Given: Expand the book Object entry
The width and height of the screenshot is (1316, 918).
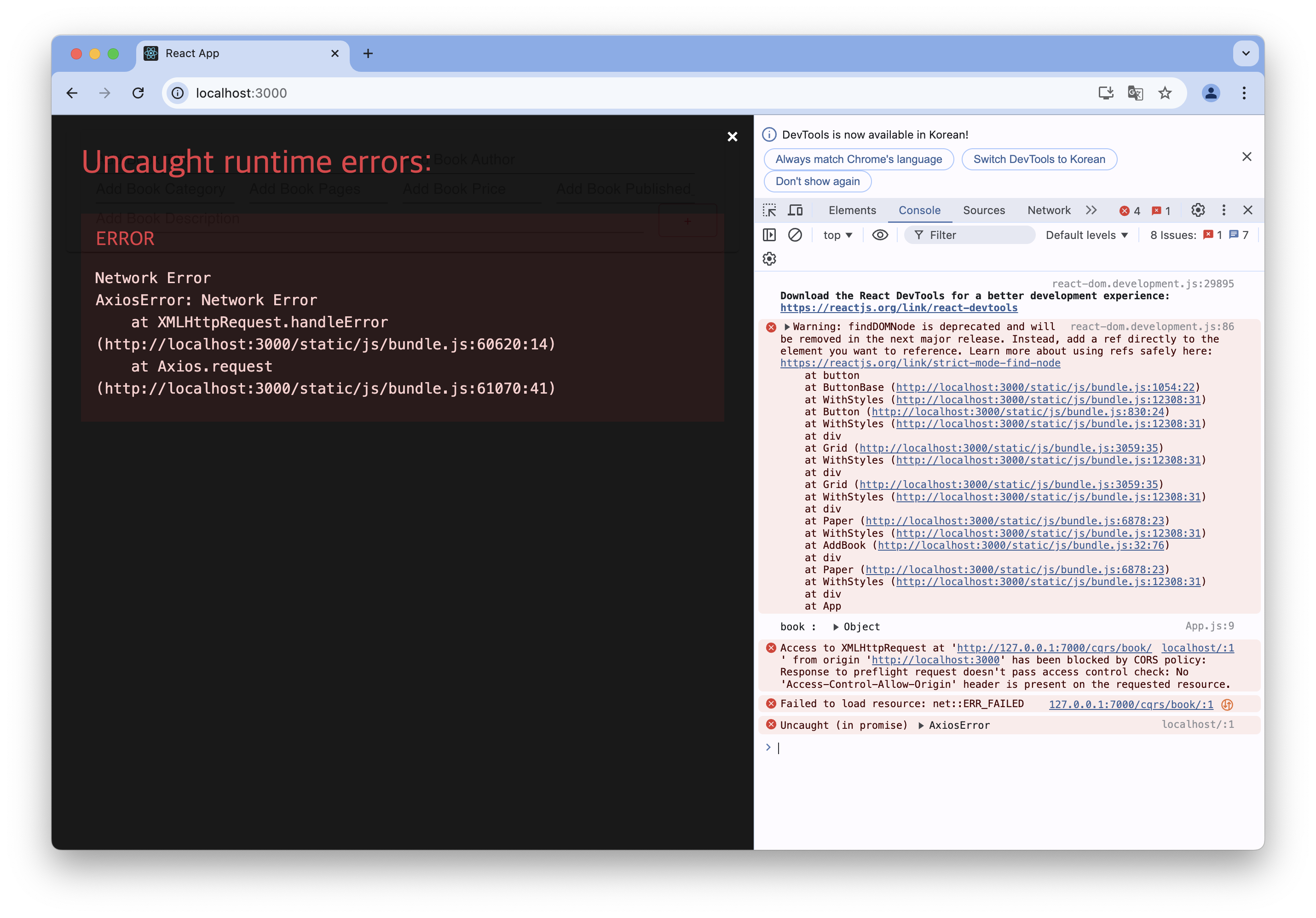Looking at the screenshot, I should (x=836, y=627).
